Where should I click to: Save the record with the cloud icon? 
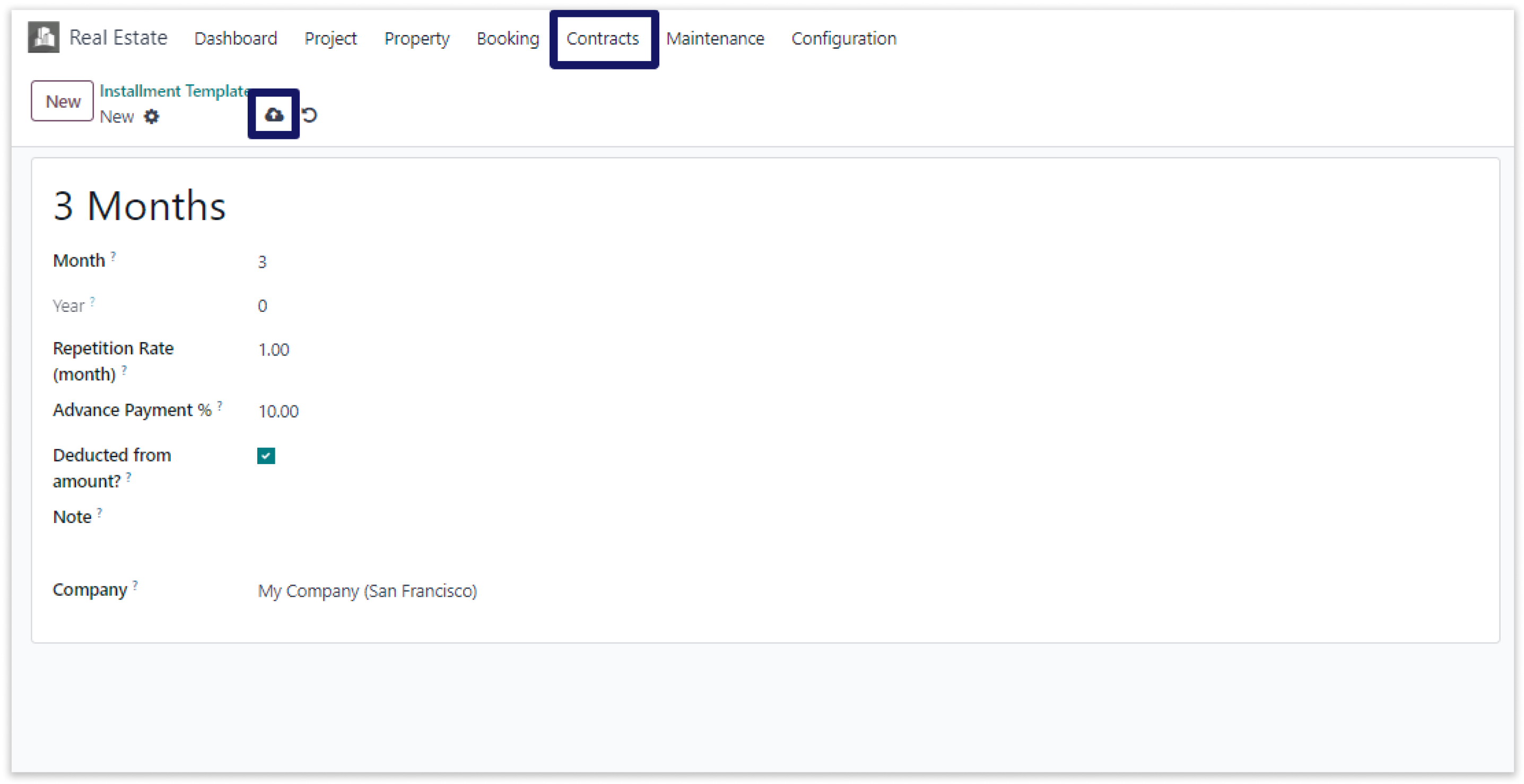point(273,114)
